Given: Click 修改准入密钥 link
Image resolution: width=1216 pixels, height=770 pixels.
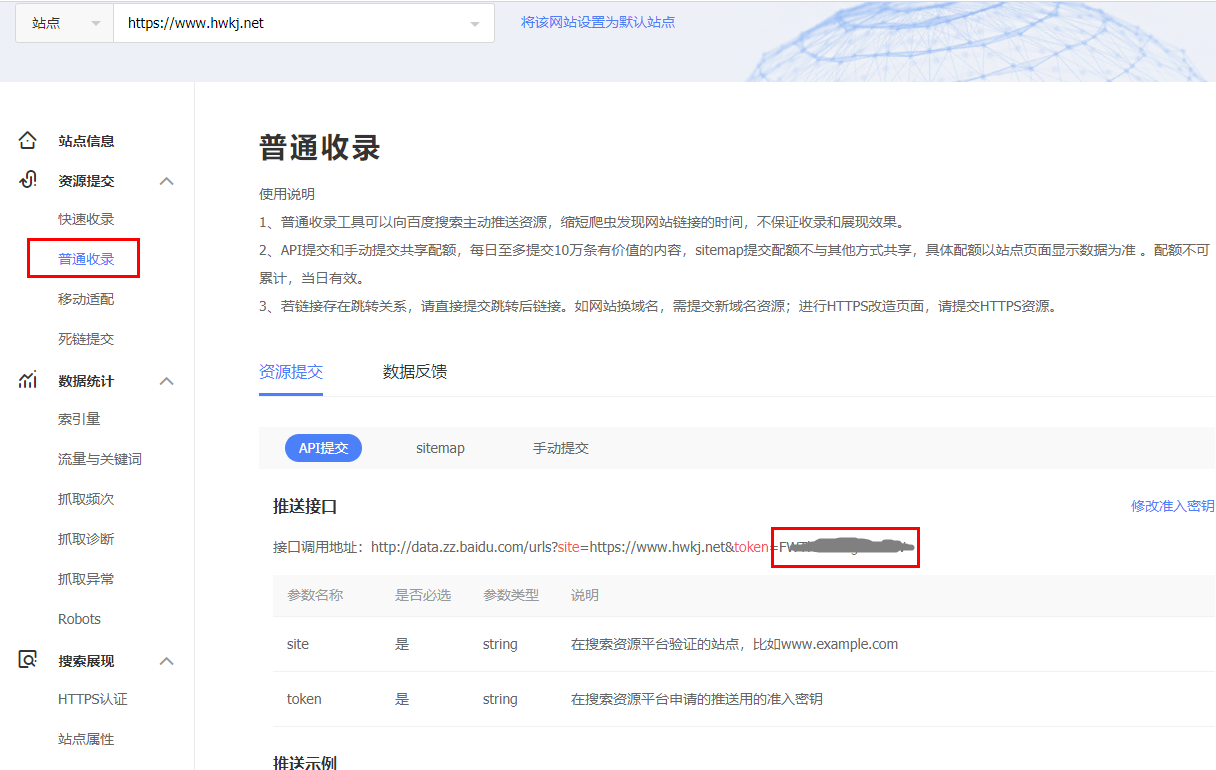Looking at the screenshot, I should pos(1173,506).
